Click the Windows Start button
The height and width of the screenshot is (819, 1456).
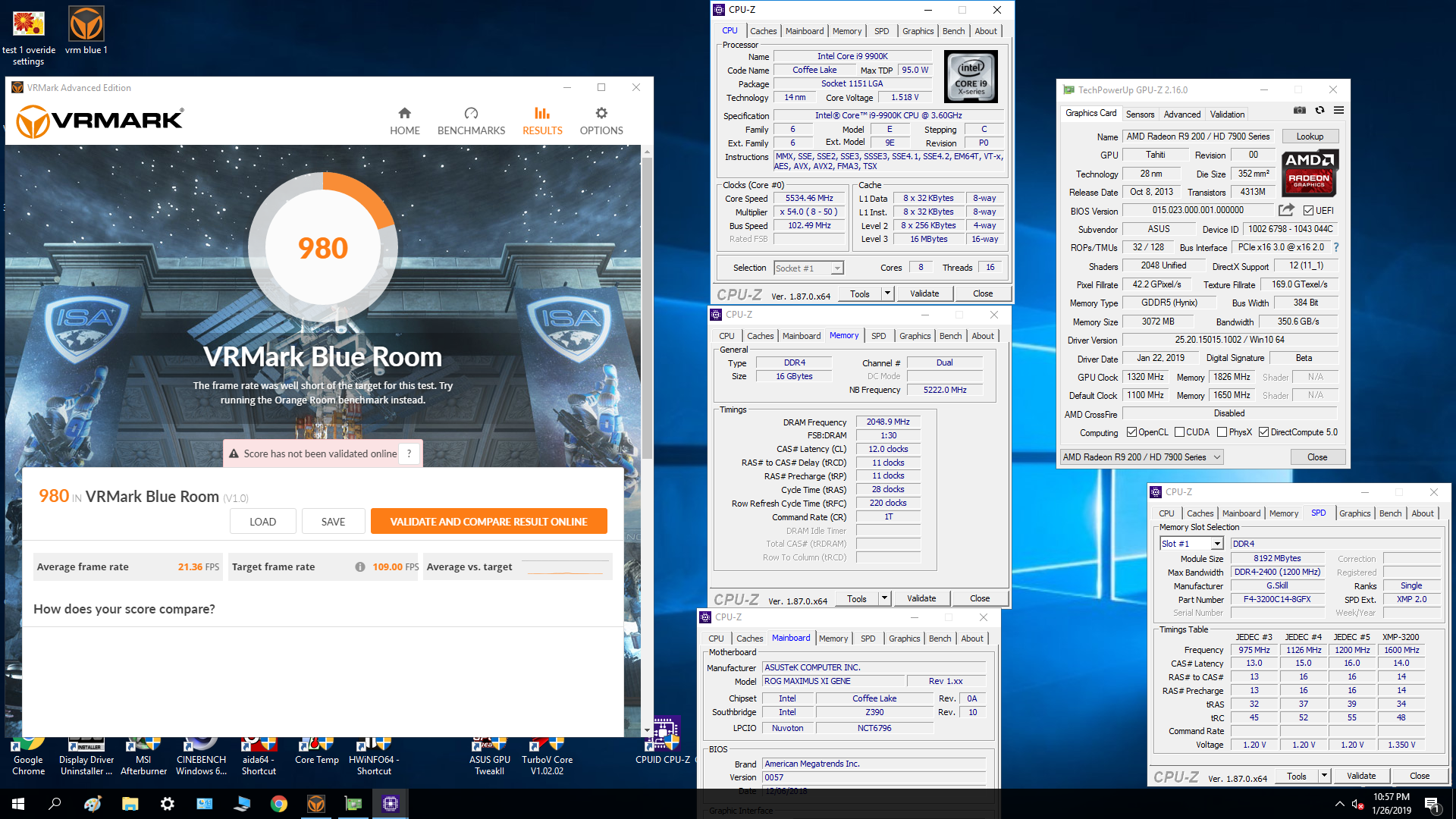[18, 804]
